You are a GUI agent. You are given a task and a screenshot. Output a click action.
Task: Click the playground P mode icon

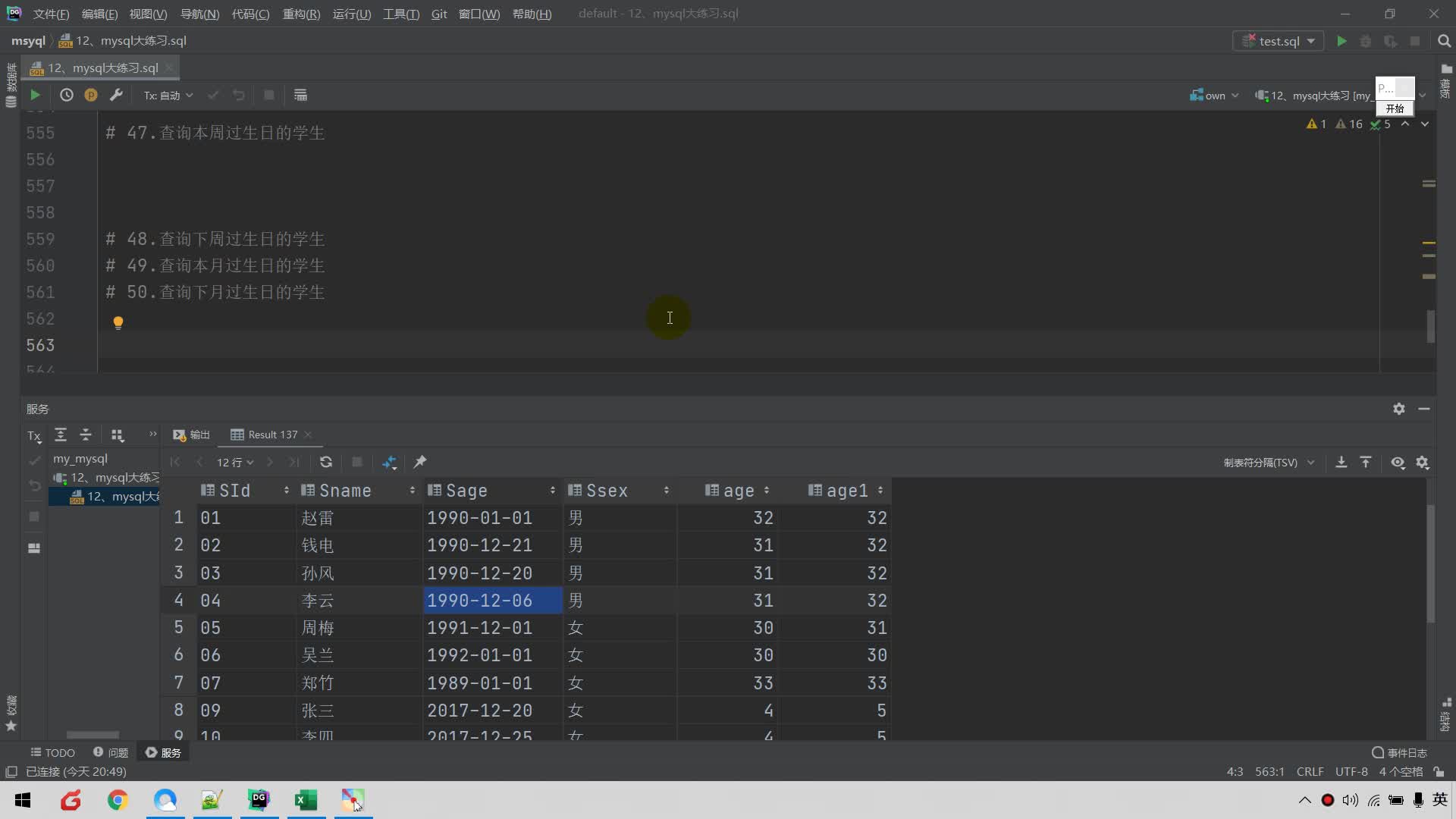[x=91, y=95]
